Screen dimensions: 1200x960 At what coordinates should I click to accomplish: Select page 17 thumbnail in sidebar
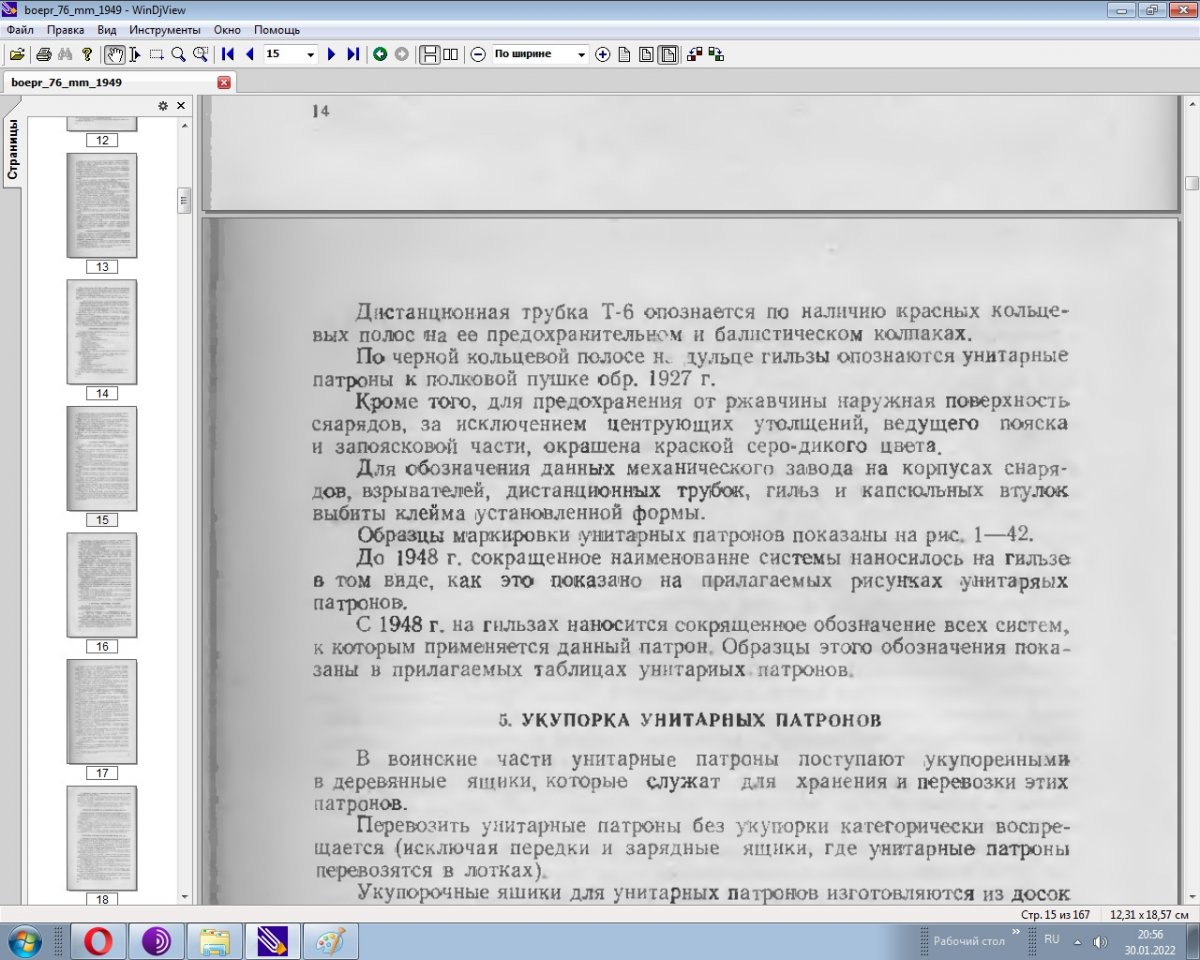102,711
